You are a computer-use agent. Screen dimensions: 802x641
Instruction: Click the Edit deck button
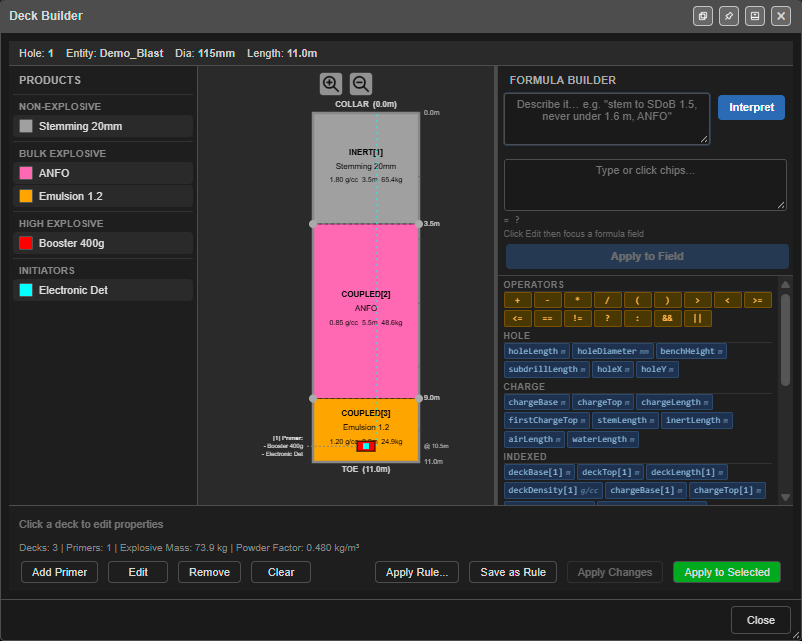coord(138,572)
